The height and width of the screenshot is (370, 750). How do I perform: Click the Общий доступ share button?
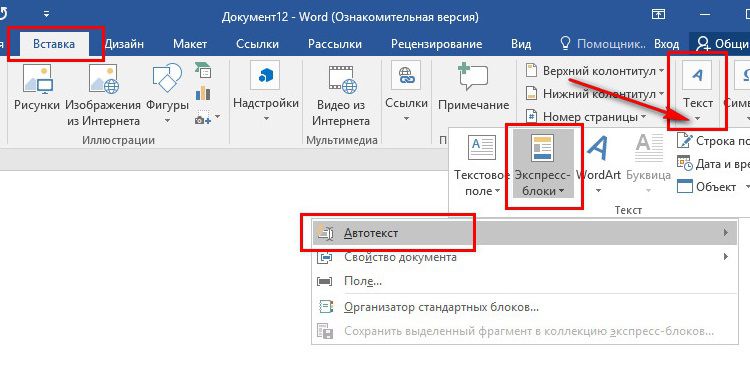721,44
